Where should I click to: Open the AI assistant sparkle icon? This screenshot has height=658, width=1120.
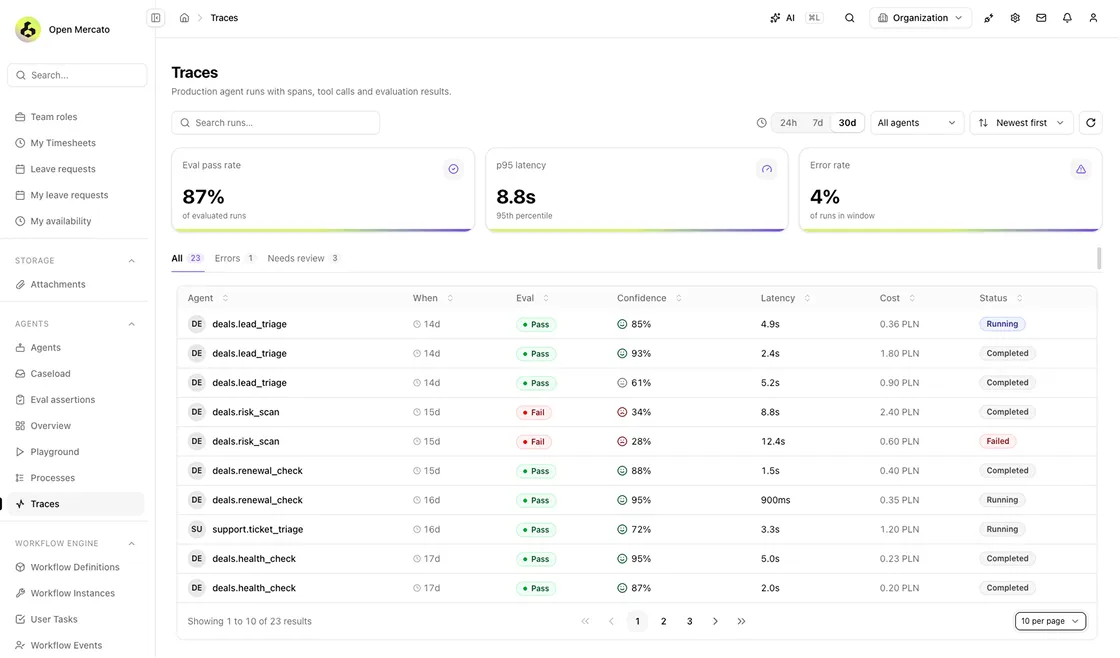pos(775,18)
